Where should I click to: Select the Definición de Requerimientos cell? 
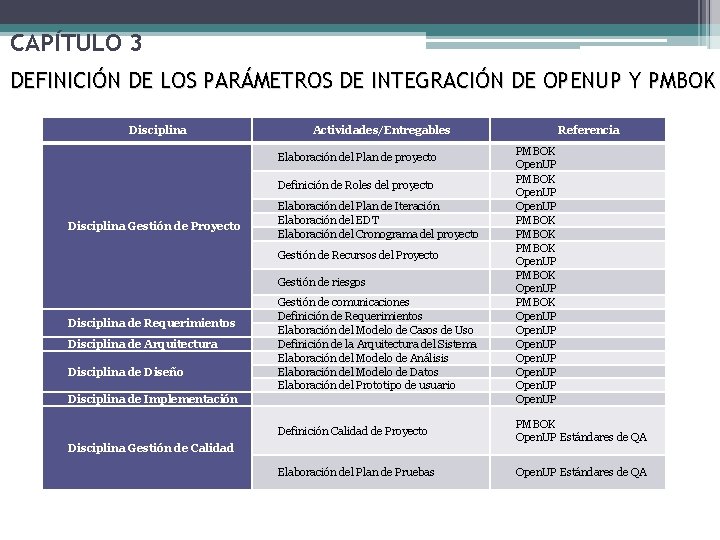[x=371, y=316]
